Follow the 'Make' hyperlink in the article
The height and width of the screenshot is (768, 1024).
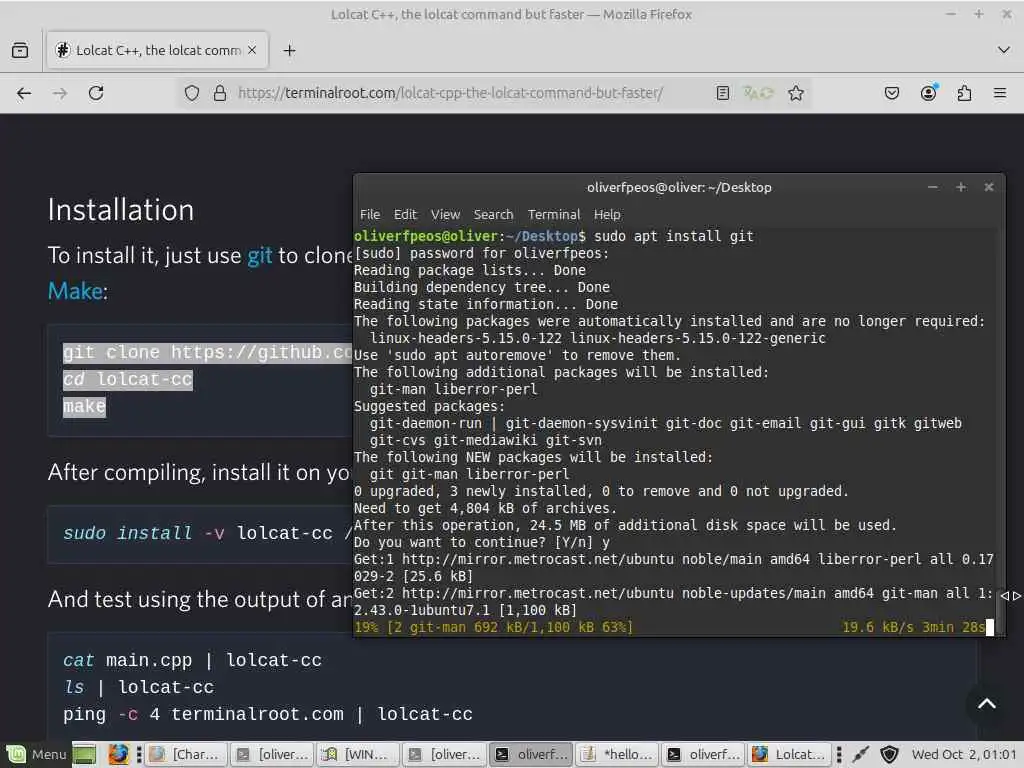tap(75, 291)
